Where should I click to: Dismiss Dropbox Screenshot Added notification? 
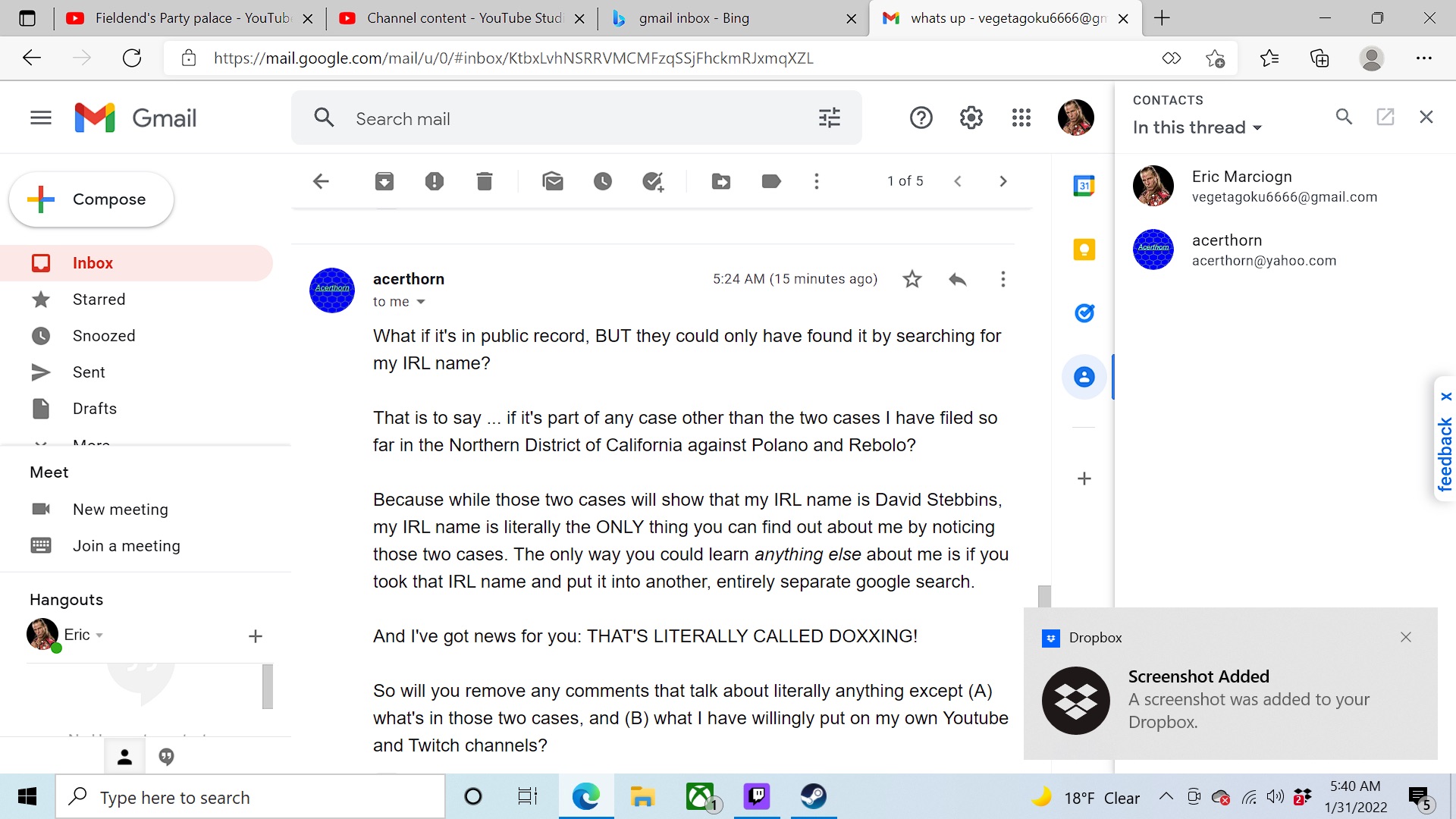pyautogui.click(x=1406, y=637)
